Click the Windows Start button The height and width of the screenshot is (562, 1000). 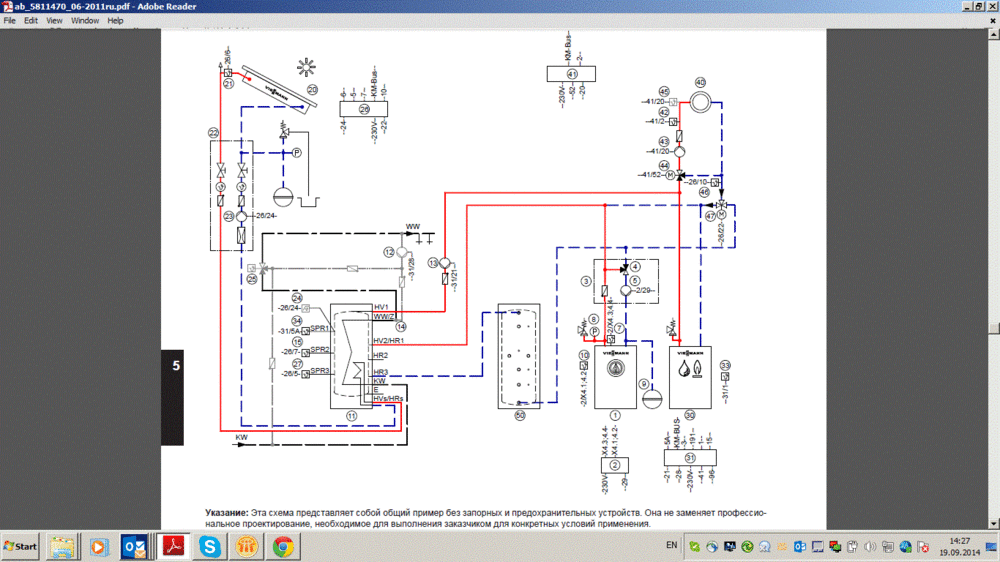(x=21, y=547)
